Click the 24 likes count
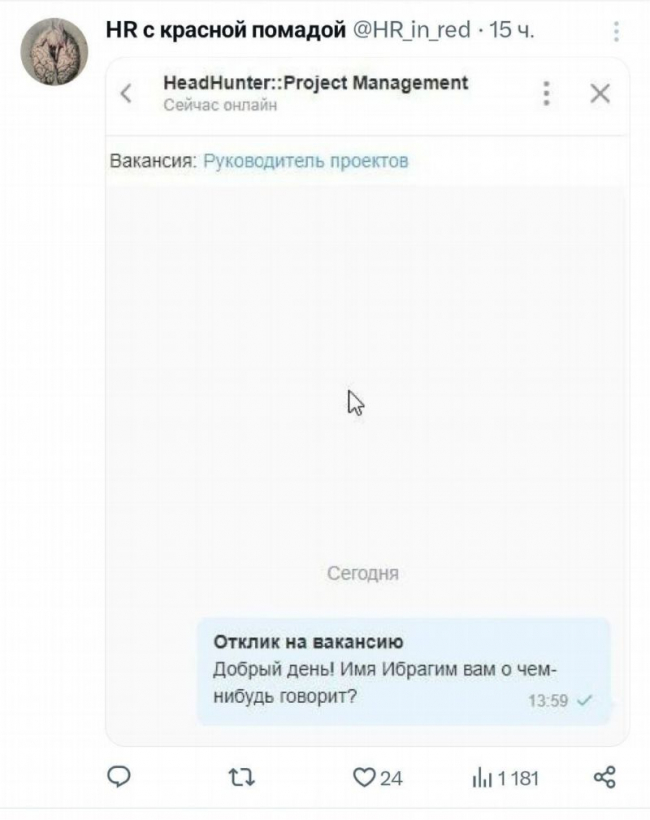The height and width of the screenshot is (820, 650). 391,778
